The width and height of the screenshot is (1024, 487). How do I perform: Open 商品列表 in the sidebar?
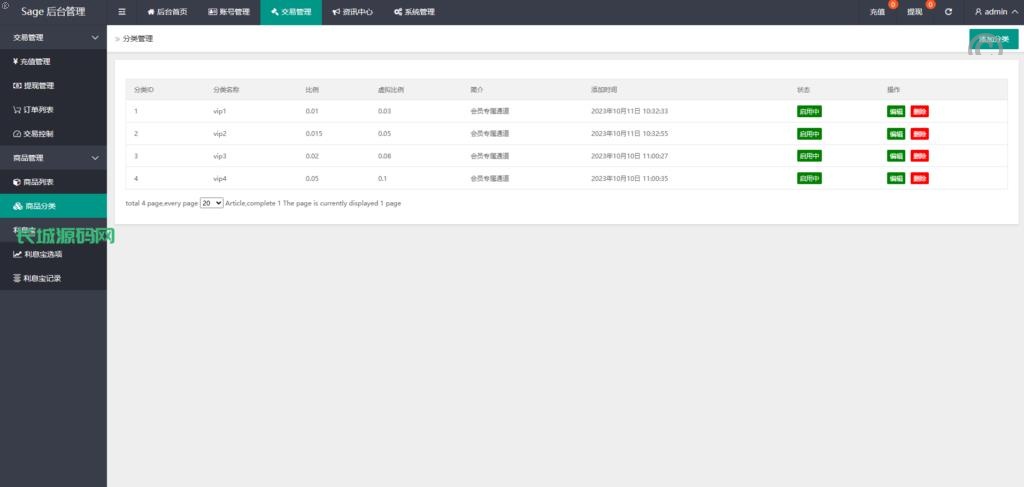pos(38,182)
